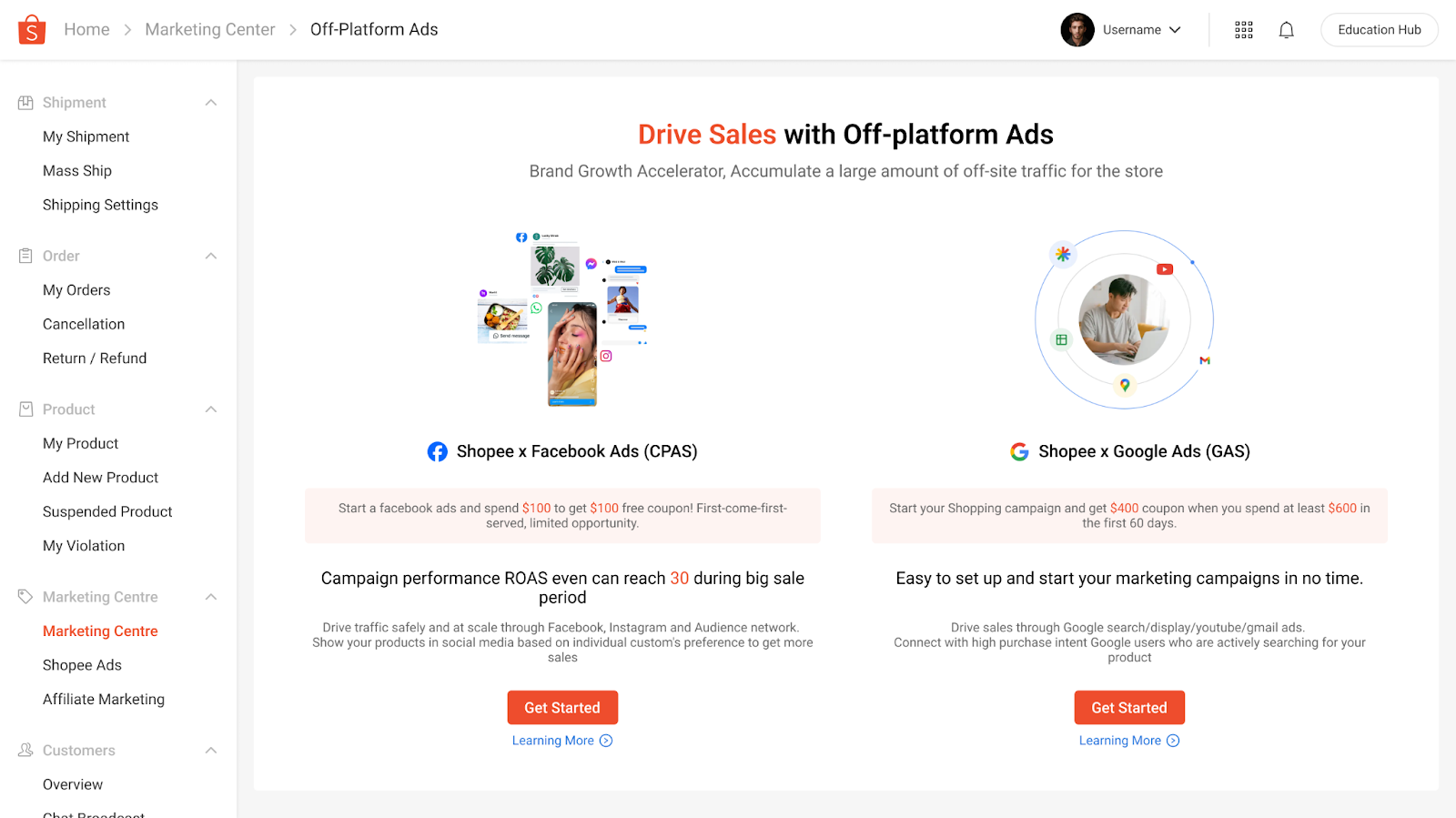Click the Order section icon in sidebar
The width and height of the screenshot is (1456, 818).
tap(25, 256)
